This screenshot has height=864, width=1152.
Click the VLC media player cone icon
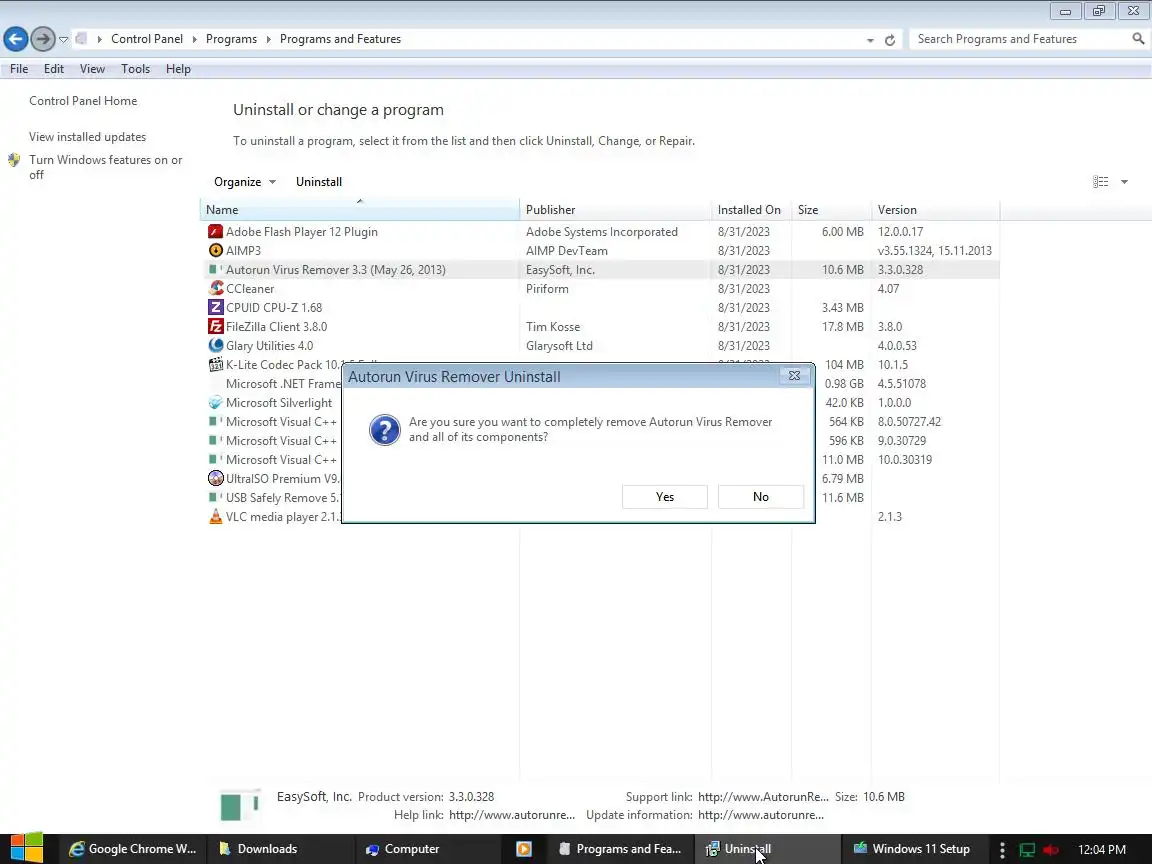[215, 516]
